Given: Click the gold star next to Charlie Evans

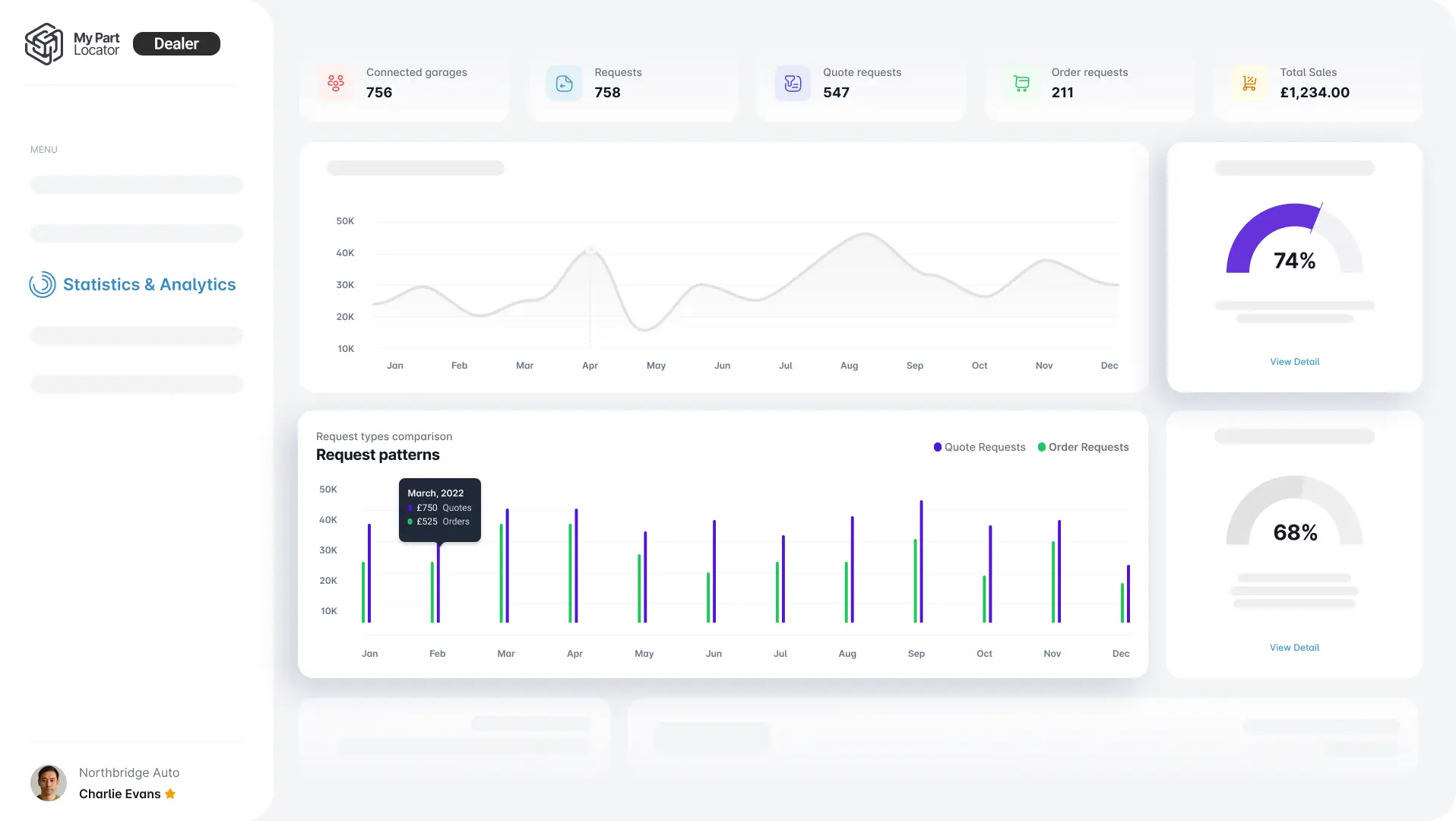Looking at the screenshot, I should 170,794.
